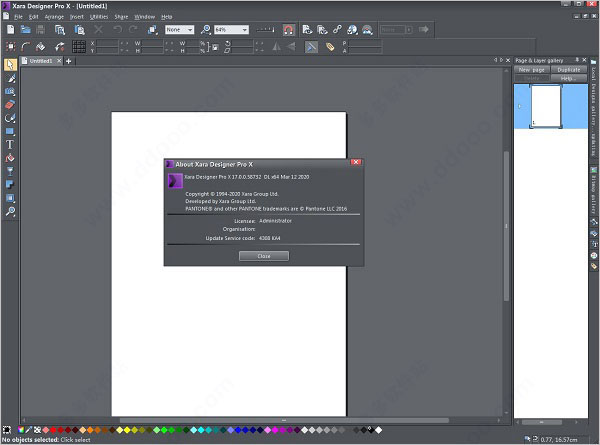Select the Shadow tool
Viewport: 600px width, 445px height.
10,185
